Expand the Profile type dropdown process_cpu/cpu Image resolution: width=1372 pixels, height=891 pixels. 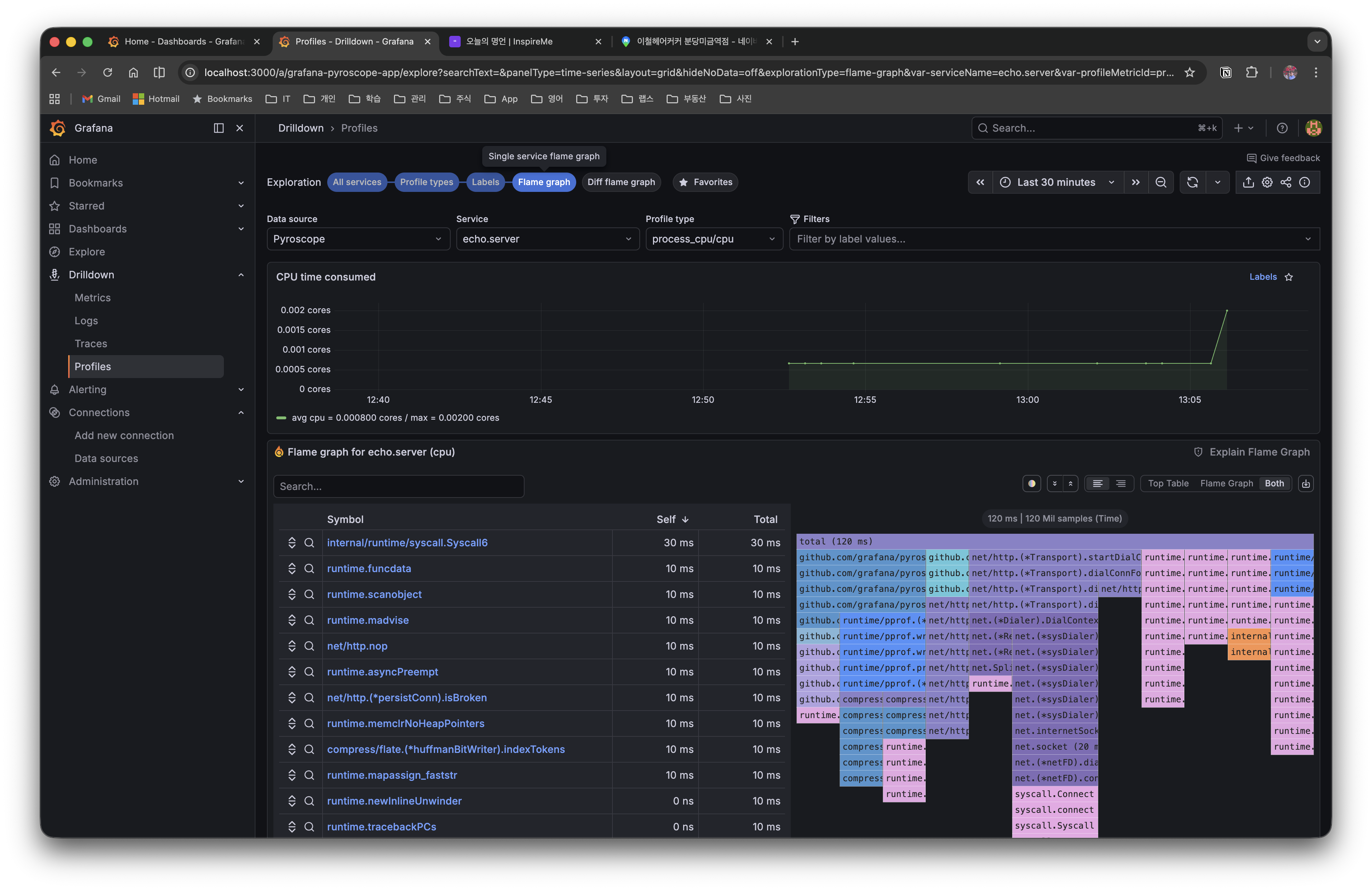click(714, 239)
